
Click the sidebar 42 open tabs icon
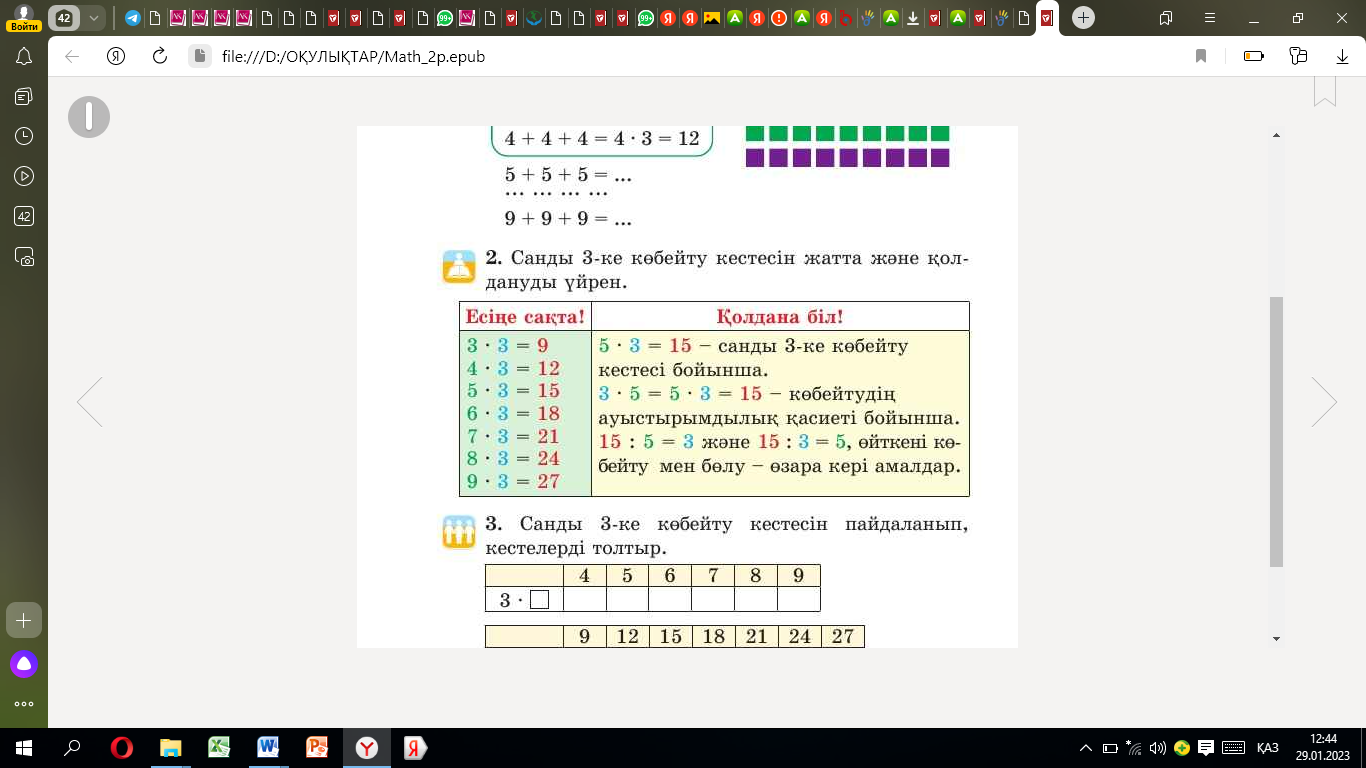point(24,216)
